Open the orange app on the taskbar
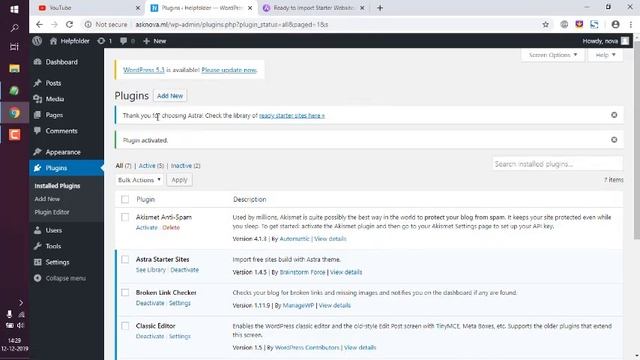The width and height of the screenshot is (640, 360). [14, 135]
